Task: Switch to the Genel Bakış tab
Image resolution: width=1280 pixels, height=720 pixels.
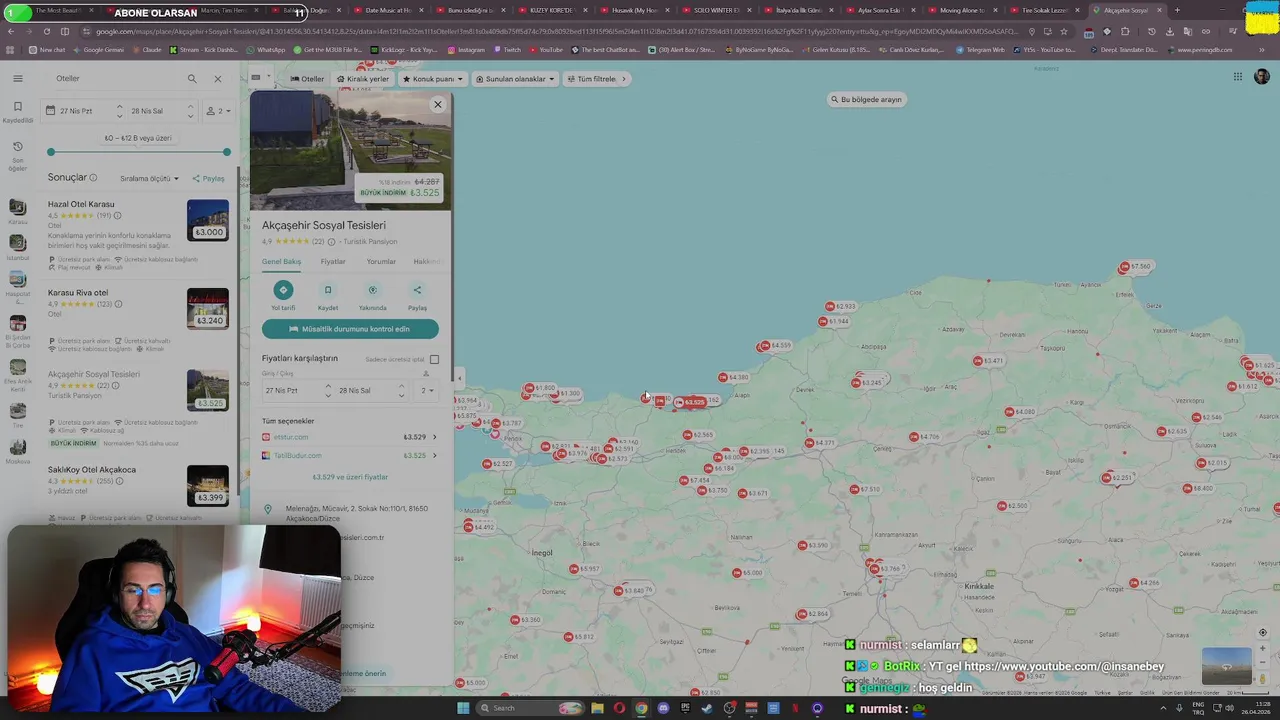Action: (281, 262)
